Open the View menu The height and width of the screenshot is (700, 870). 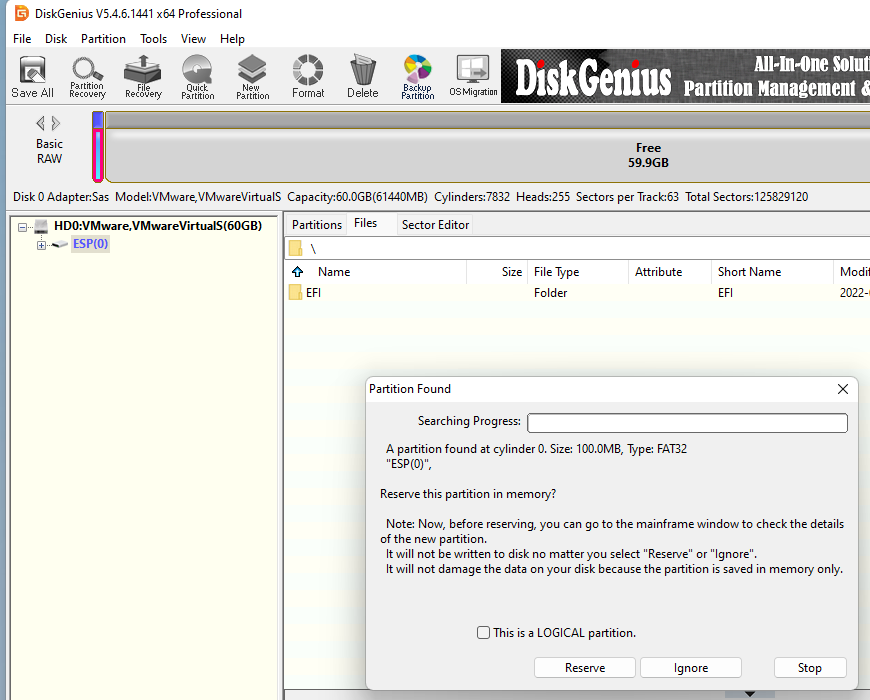(193, 39)
